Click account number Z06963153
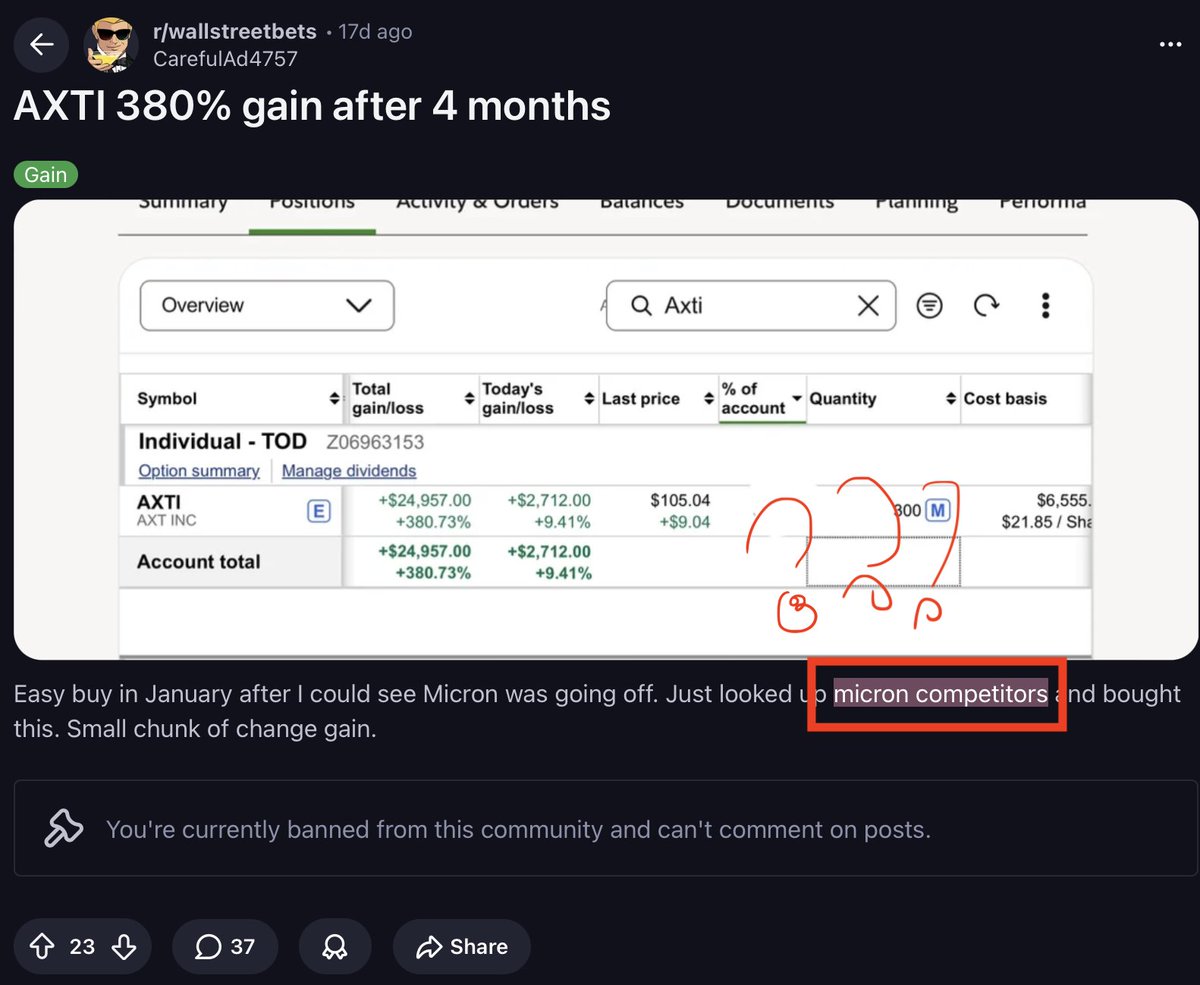The height and width of the screenshot is (985, 1200). (375, 442)
